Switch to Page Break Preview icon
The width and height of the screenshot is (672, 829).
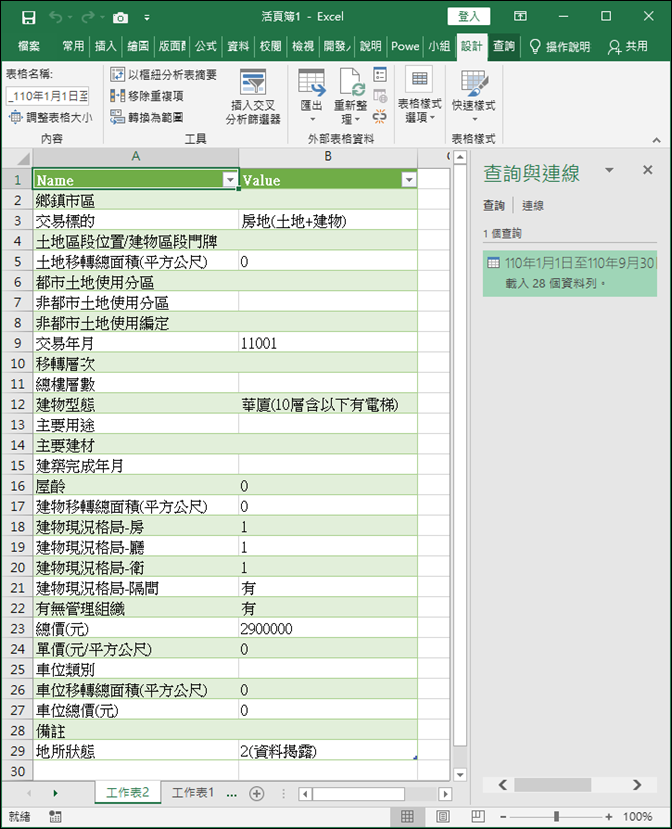click(x=478, y=816)
